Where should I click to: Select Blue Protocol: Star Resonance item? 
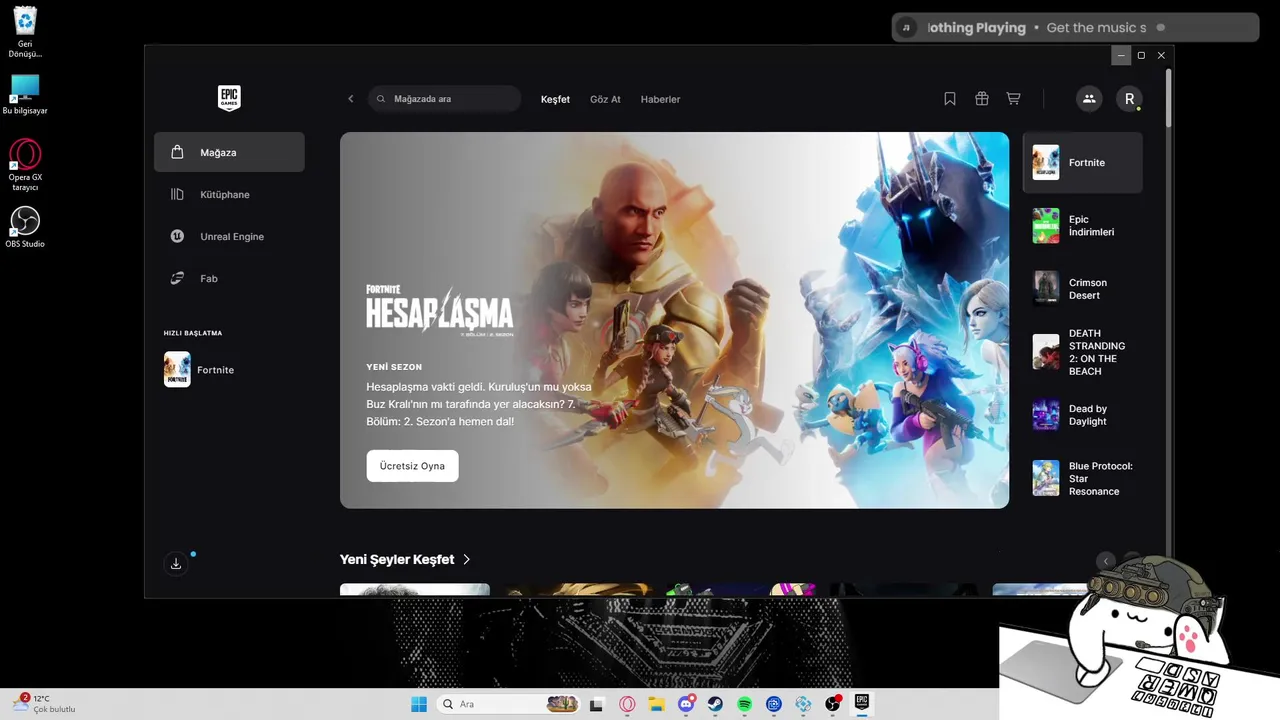tap(1082, 478)
